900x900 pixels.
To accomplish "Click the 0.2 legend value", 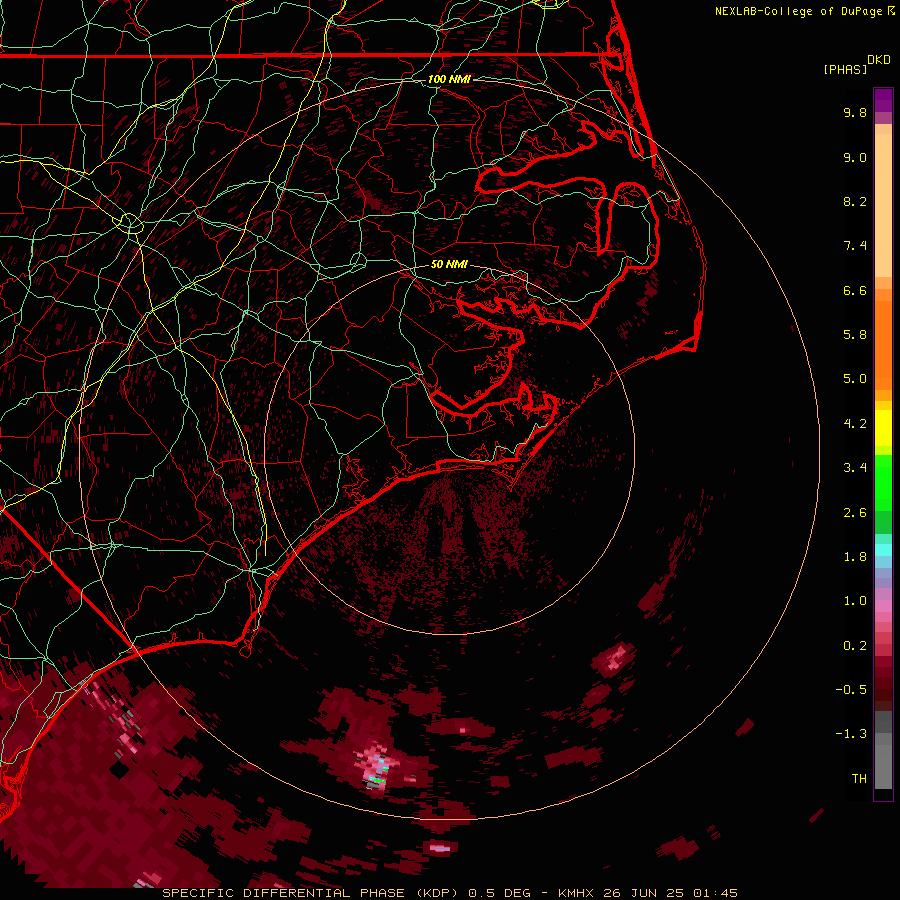I will pyautogui.click(x=855, y=646).
